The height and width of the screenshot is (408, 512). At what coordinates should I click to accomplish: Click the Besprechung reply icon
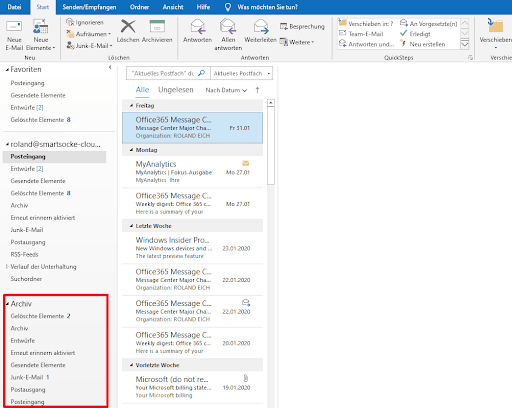pos(302,26)
